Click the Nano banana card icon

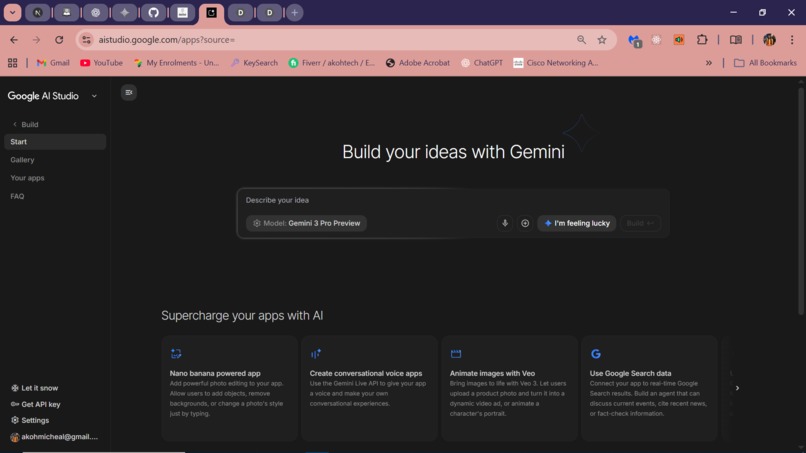(x=176, y=354)
